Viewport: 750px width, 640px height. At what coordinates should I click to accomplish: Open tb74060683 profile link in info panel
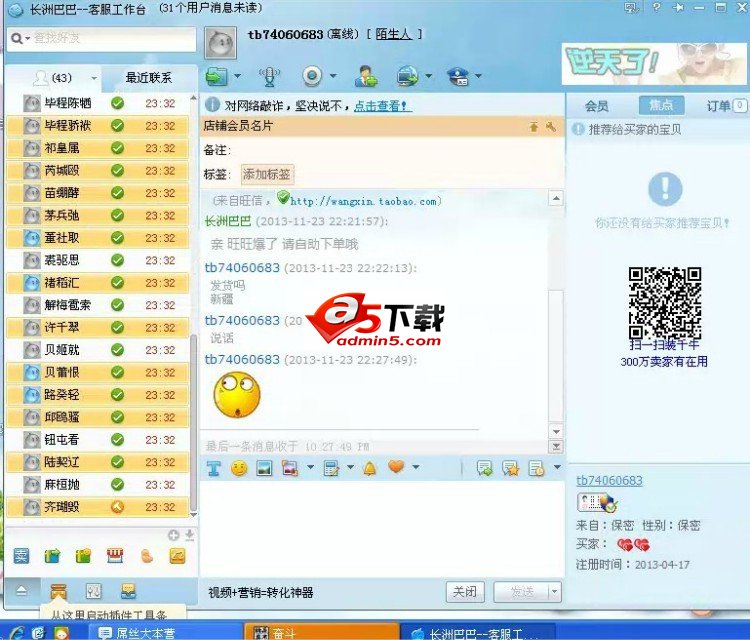[x=609, y=481]
